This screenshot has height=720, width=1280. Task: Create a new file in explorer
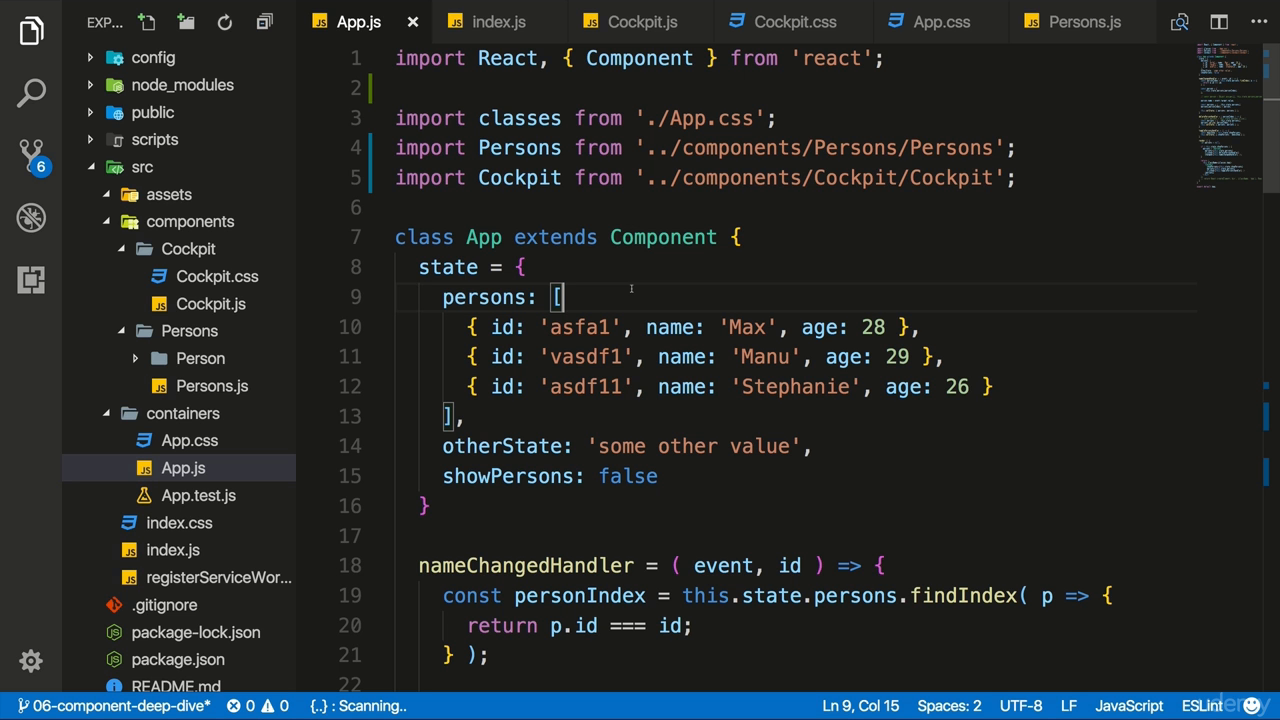147,22
